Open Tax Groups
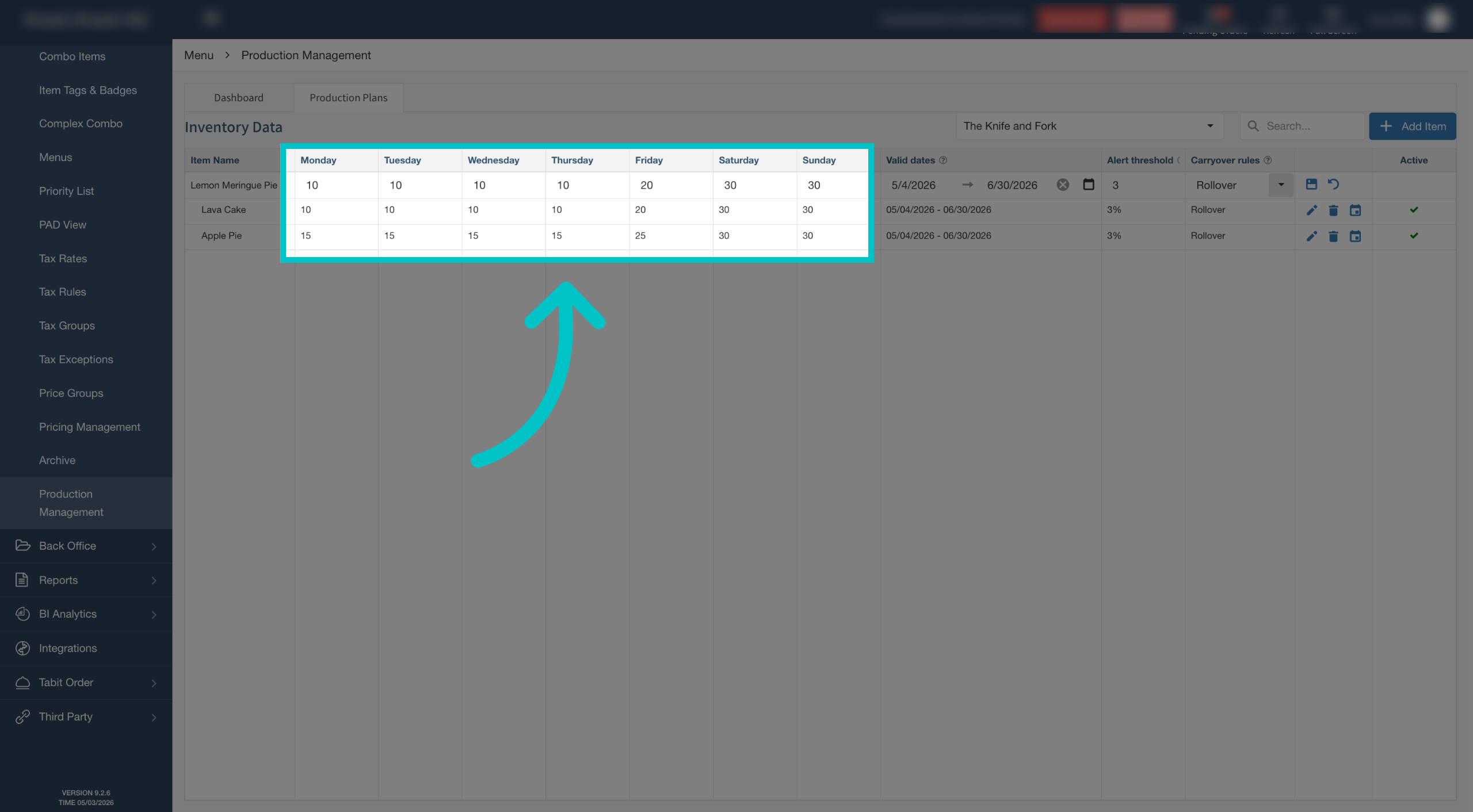This screenshot has width=1473, height=812. pos(67,325)
